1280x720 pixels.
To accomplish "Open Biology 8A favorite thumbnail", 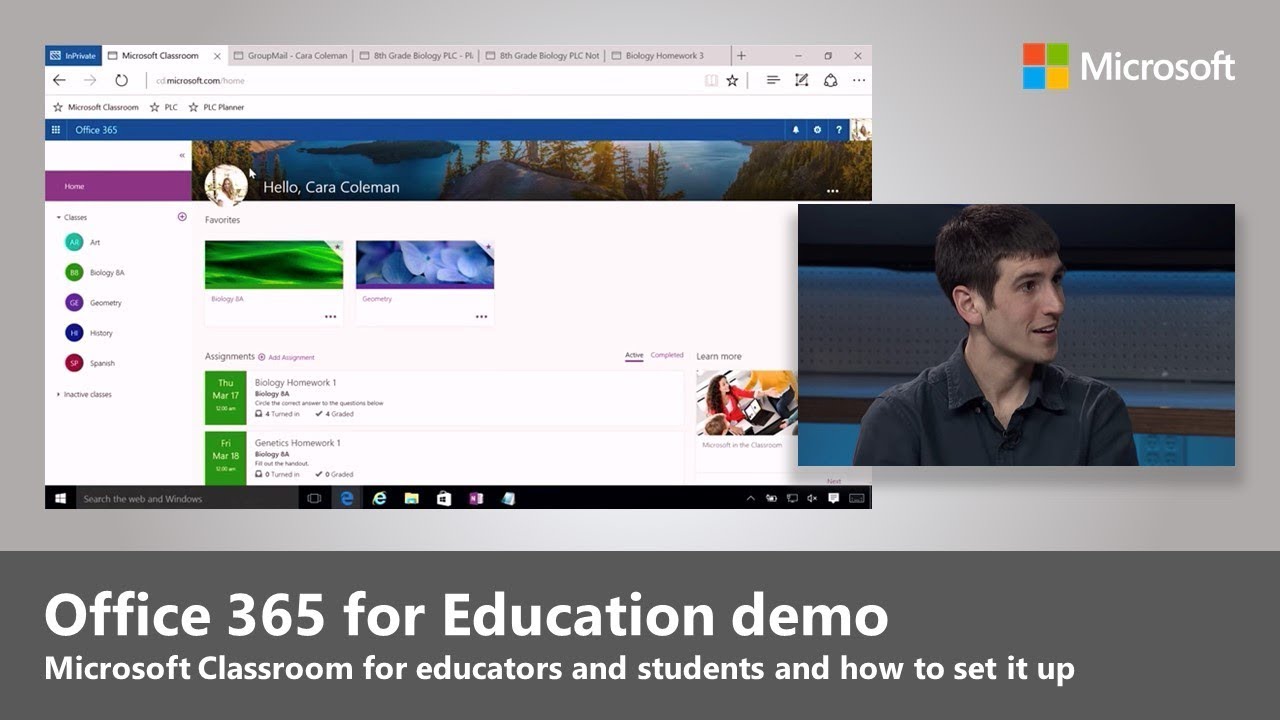I will (x=274, y=264).
